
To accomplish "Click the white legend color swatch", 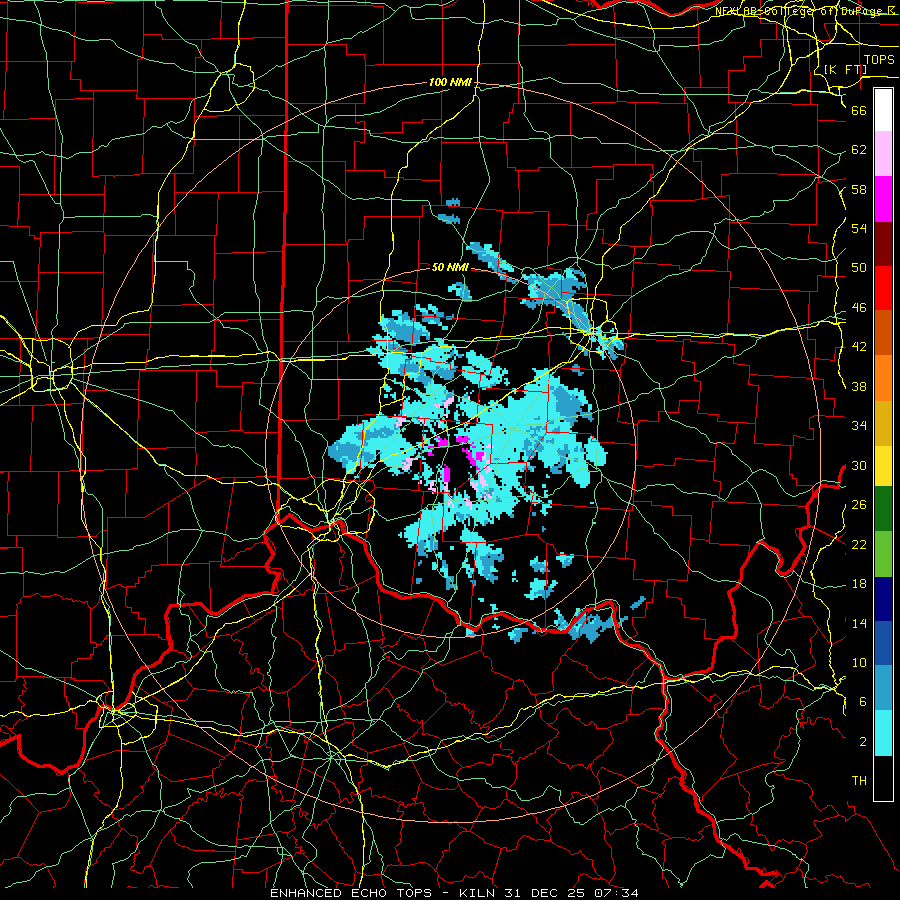I will (883, 110).
